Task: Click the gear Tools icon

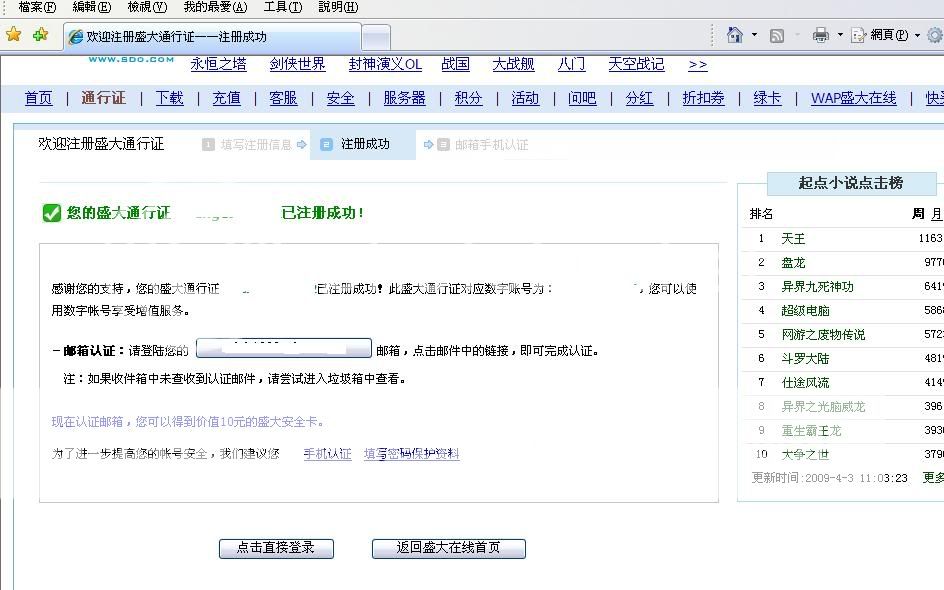Action: pyautogui.click(x=934, y=35)
